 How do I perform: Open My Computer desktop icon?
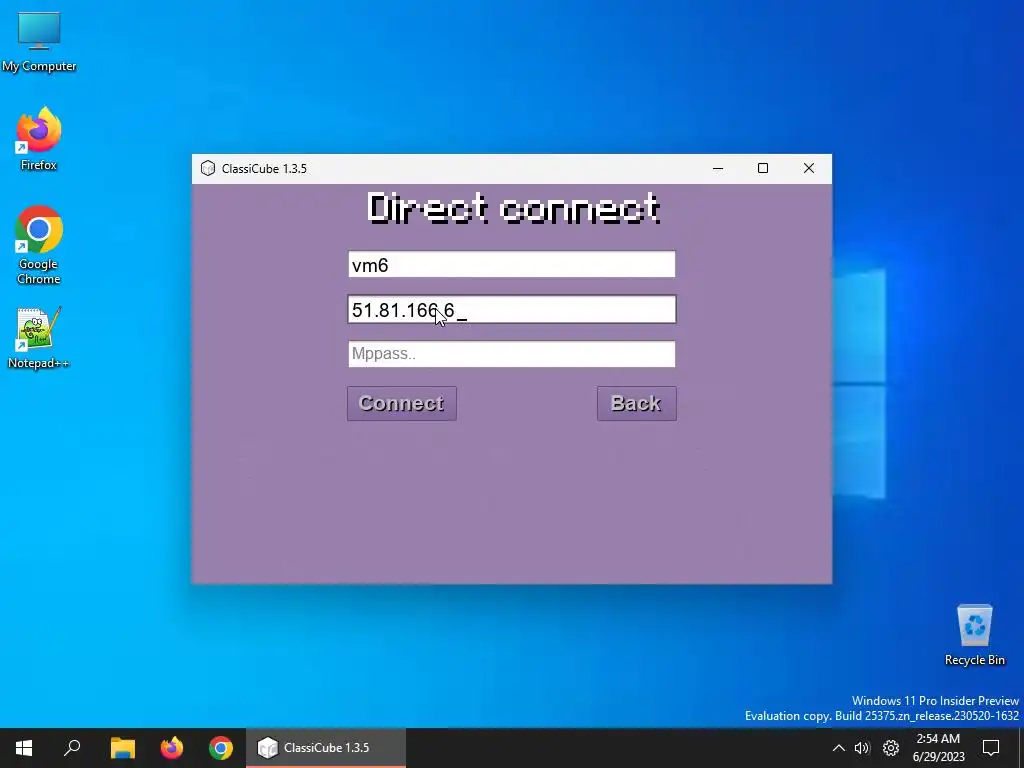39,42
